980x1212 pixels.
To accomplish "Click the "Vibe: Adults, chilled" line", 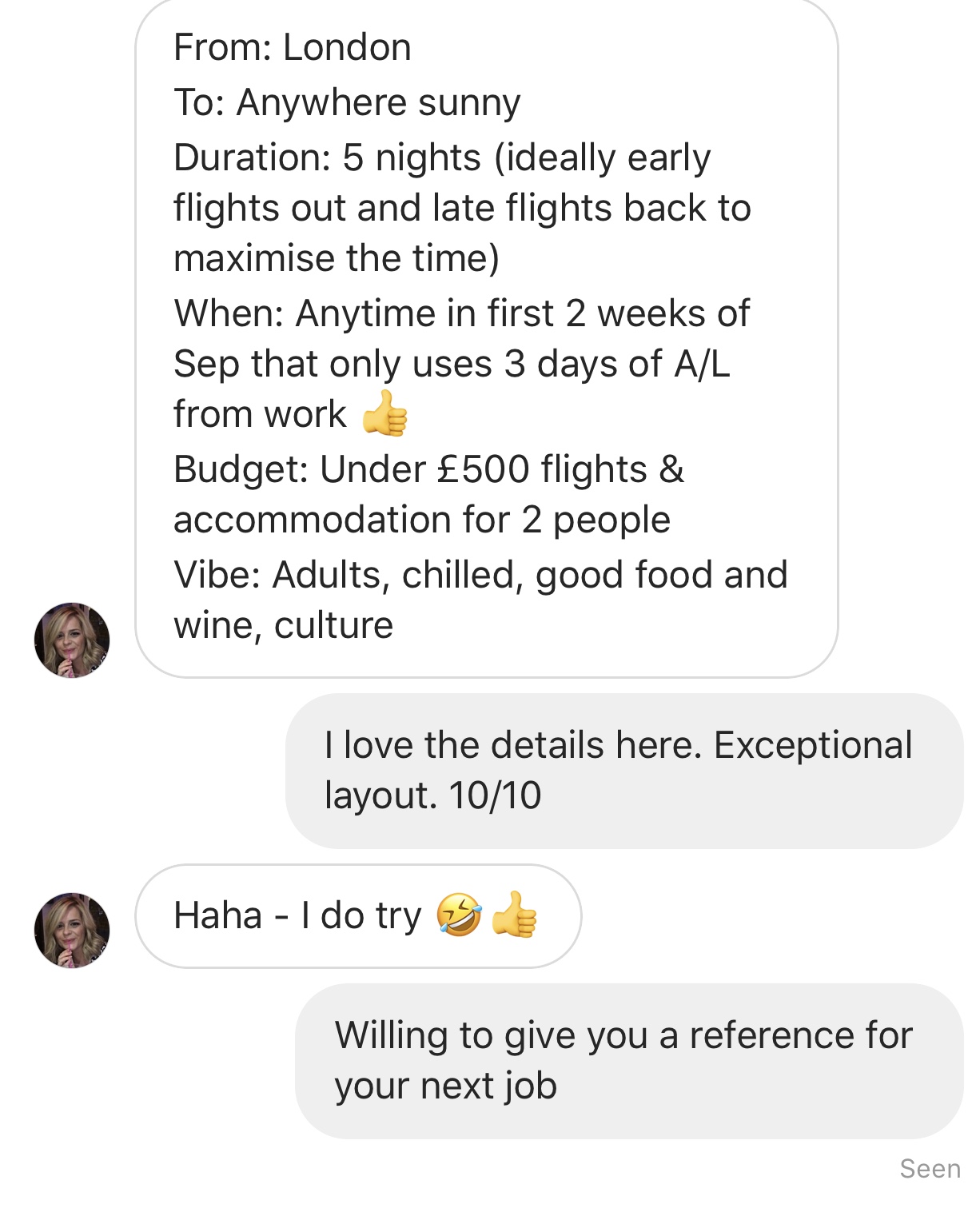I will tap(480, 575).
